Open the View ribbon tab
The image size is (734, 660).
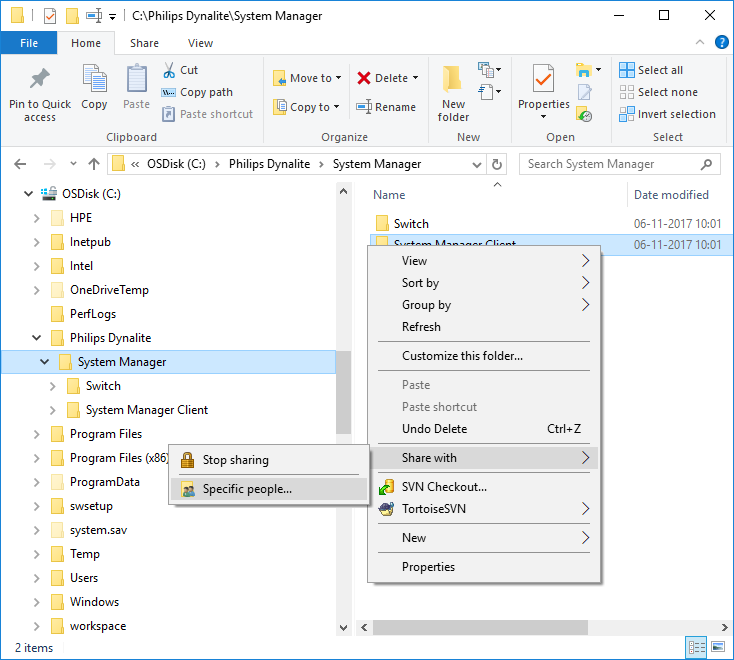[x=200, y=43]
